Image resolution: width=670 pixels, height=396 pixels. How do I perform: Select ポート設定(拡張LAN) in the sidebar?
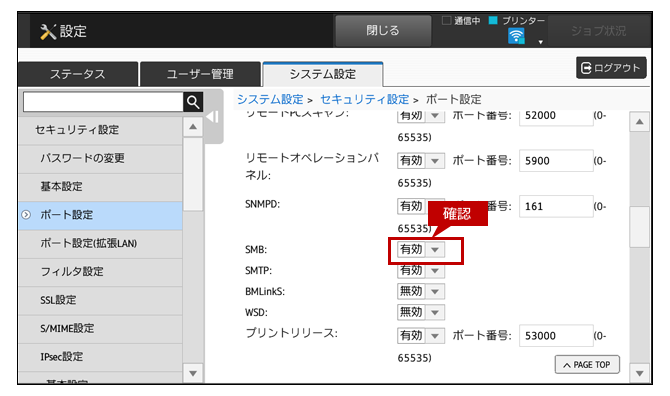pyautogui.click(x=101, y=243)
